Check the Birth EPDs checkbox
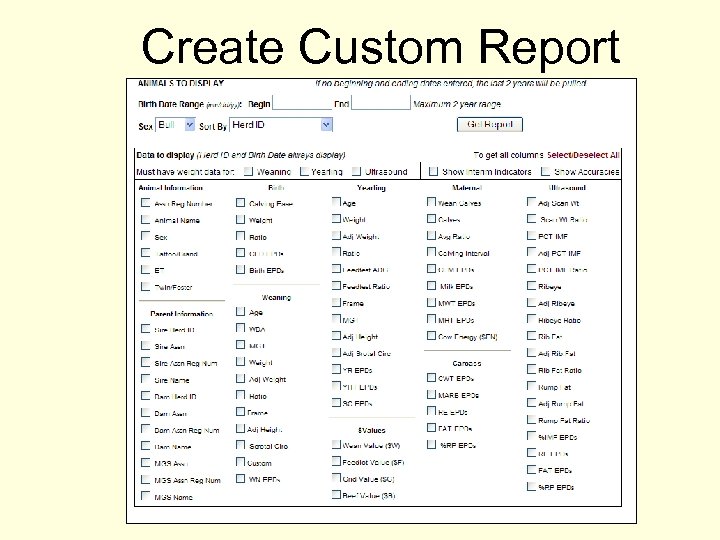The image size is (720, 540). 240,269
